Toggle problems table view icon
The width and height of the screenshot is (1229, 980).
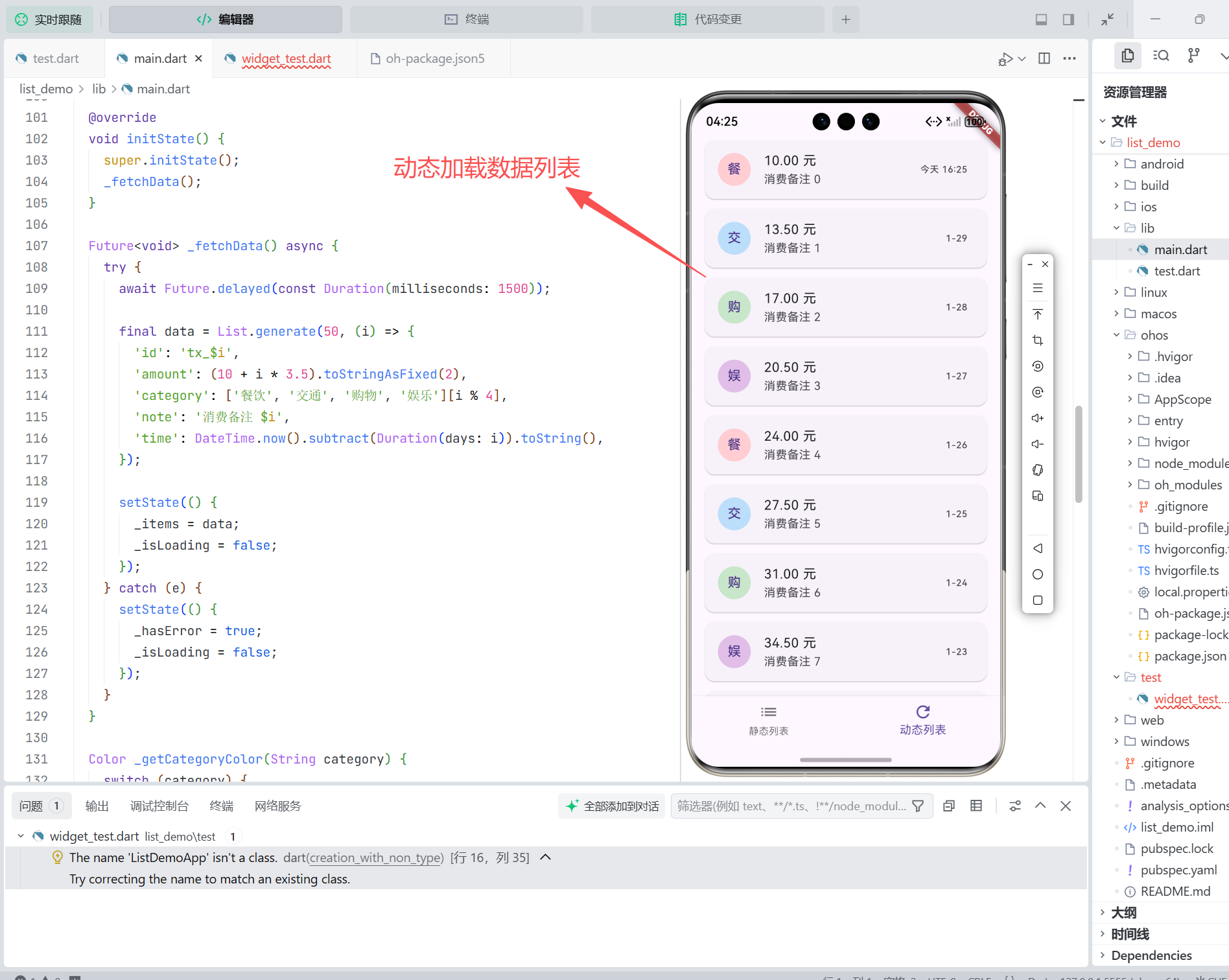(x=976, y=806)
